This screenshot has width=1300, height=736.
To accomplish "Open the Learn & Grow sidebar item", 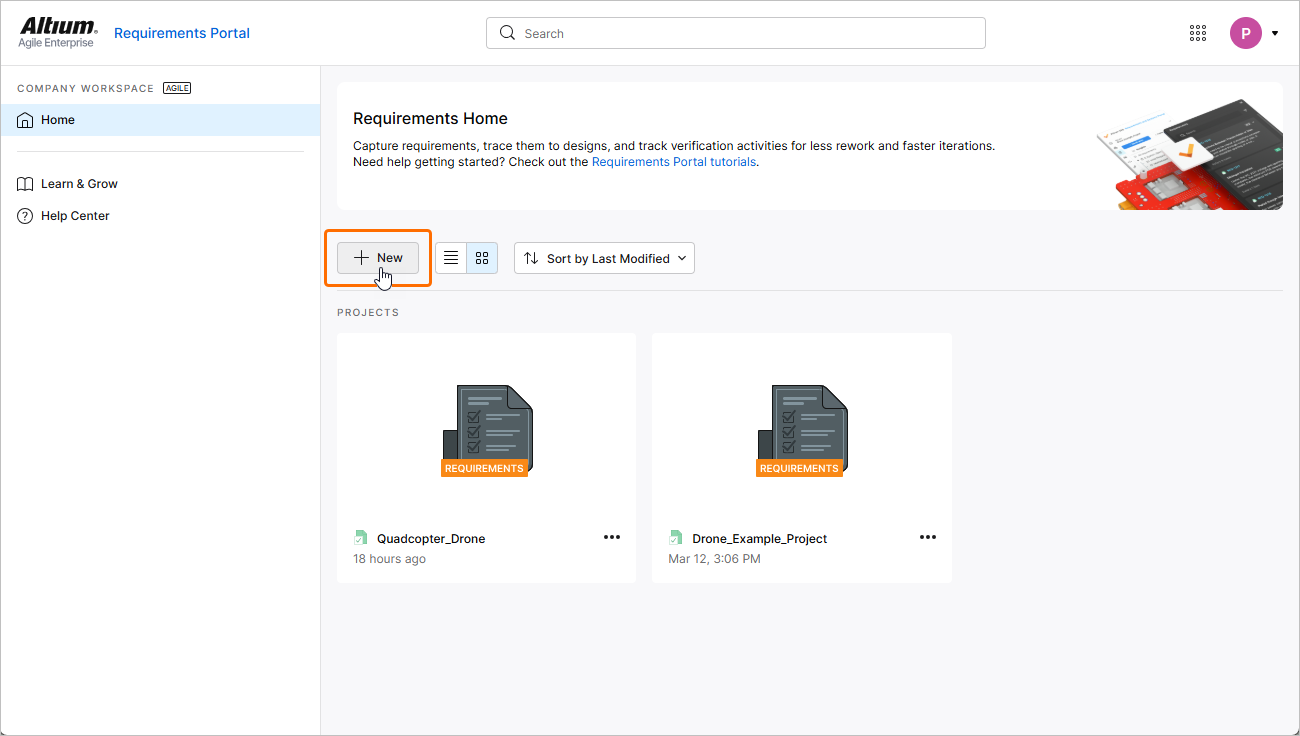I will tap(79, 184).
